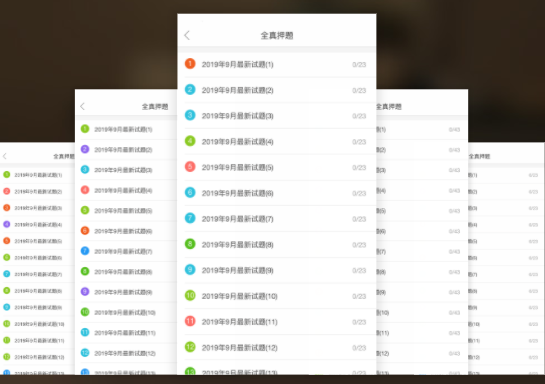Click orange number 1 icon on center screen
The image size is (545, 384).
pos(190,64)
